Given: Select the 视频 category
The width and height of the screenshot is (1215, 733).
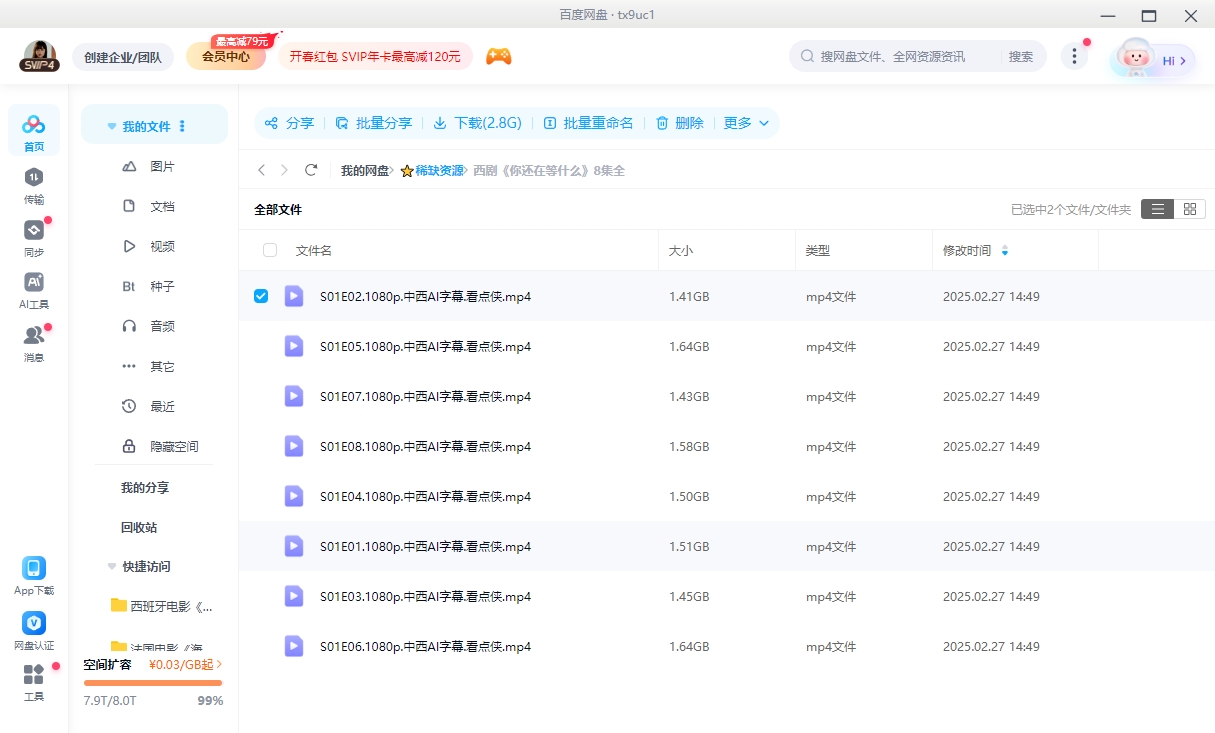Looking at the screenshot, I should click(160, 245).
